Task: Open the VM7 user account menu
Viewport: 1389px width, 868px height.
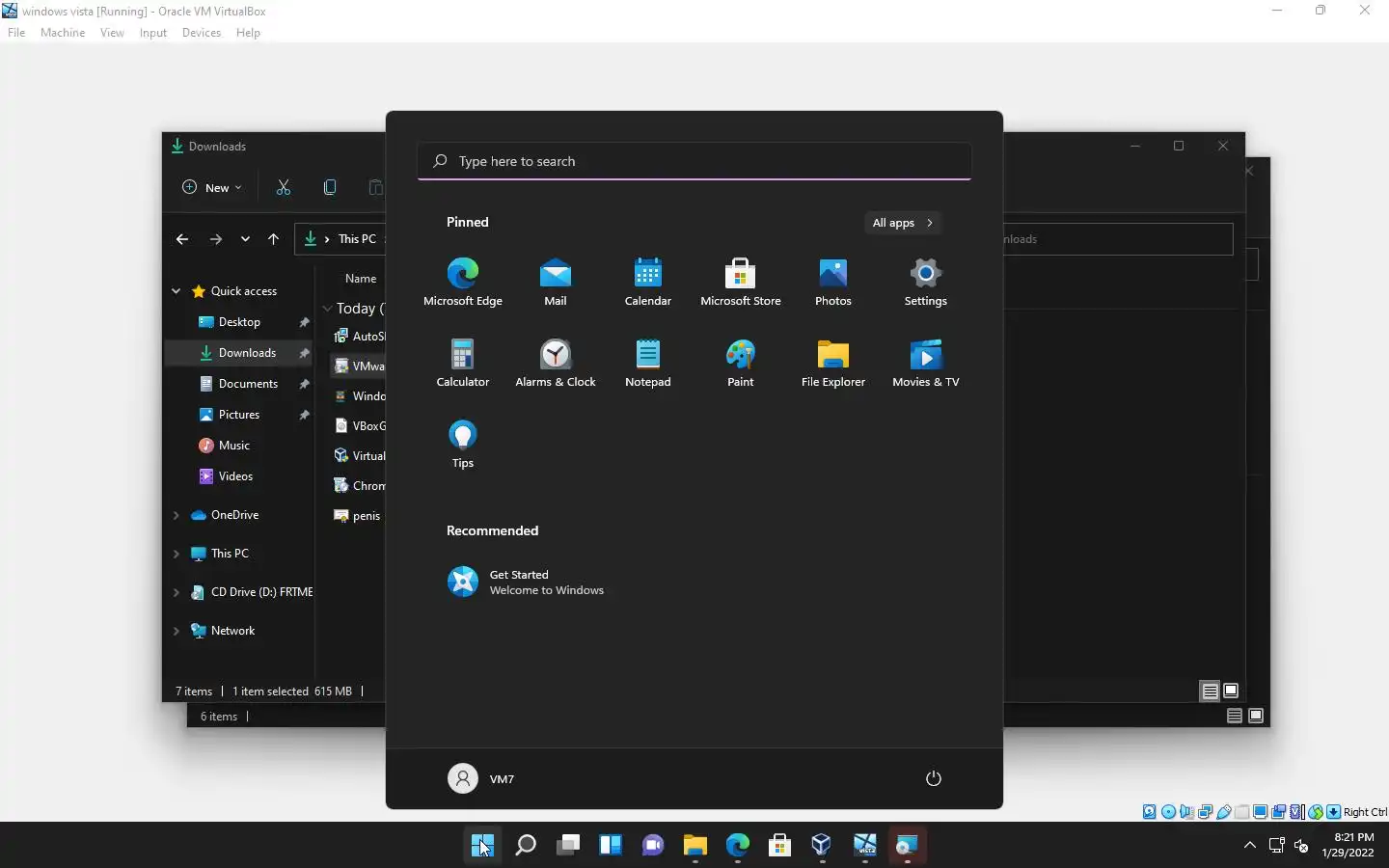Action: point(481,778)
